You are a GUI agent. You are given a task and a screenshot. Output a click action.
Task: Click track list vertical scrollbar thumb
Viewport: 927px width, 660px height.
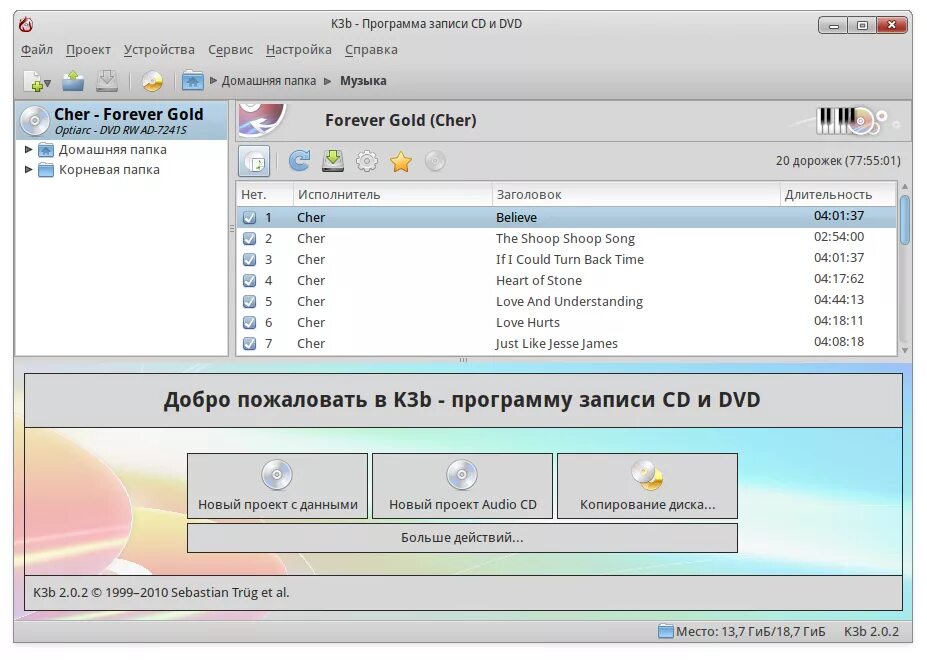pyautogui.click(x=905, y=220)
